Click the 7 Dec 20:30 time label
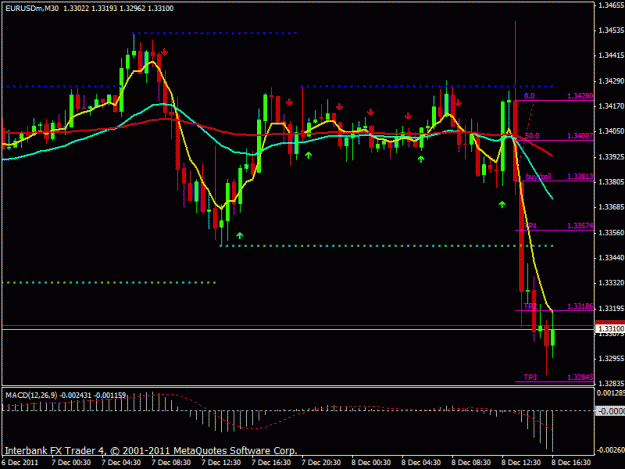Screen dimensions: 625x469 321,463
